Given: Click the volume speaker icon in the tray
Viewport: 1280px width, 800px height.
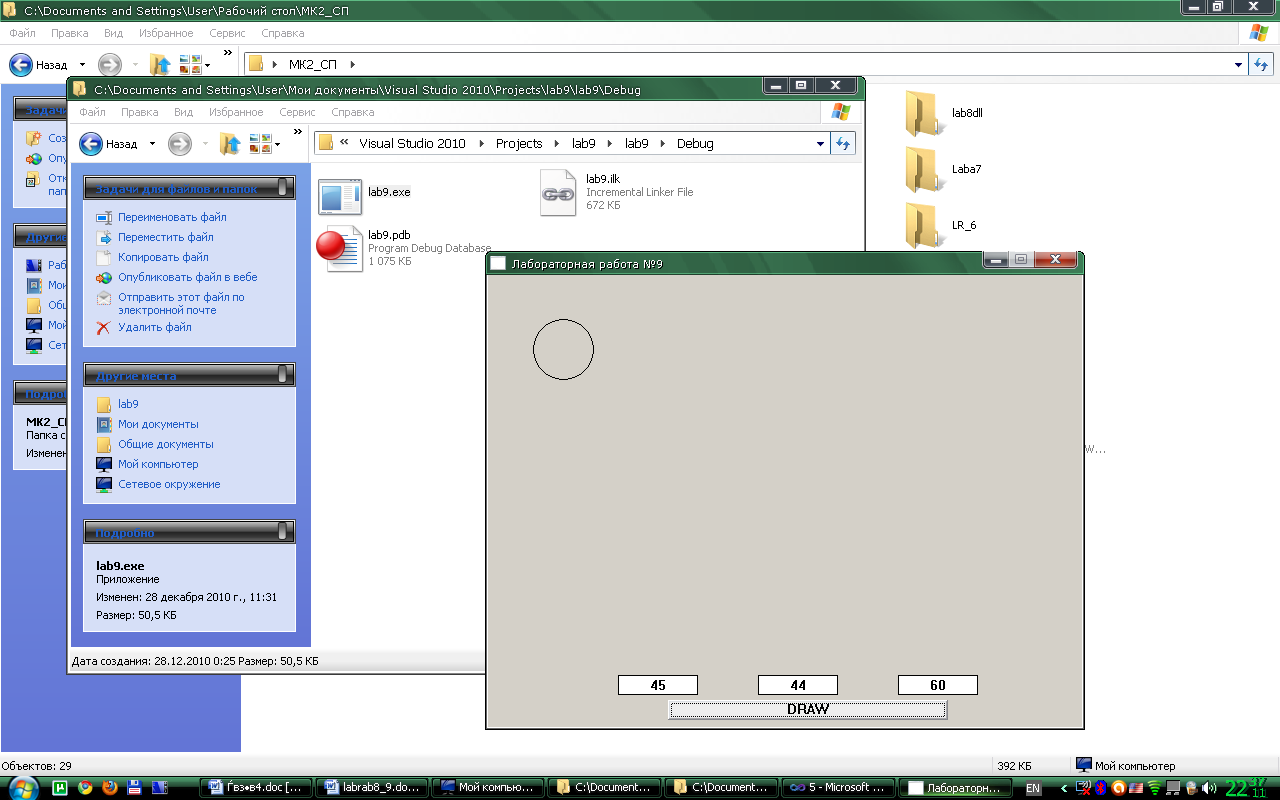Looking at the screenshot, I should [1209, 788].
